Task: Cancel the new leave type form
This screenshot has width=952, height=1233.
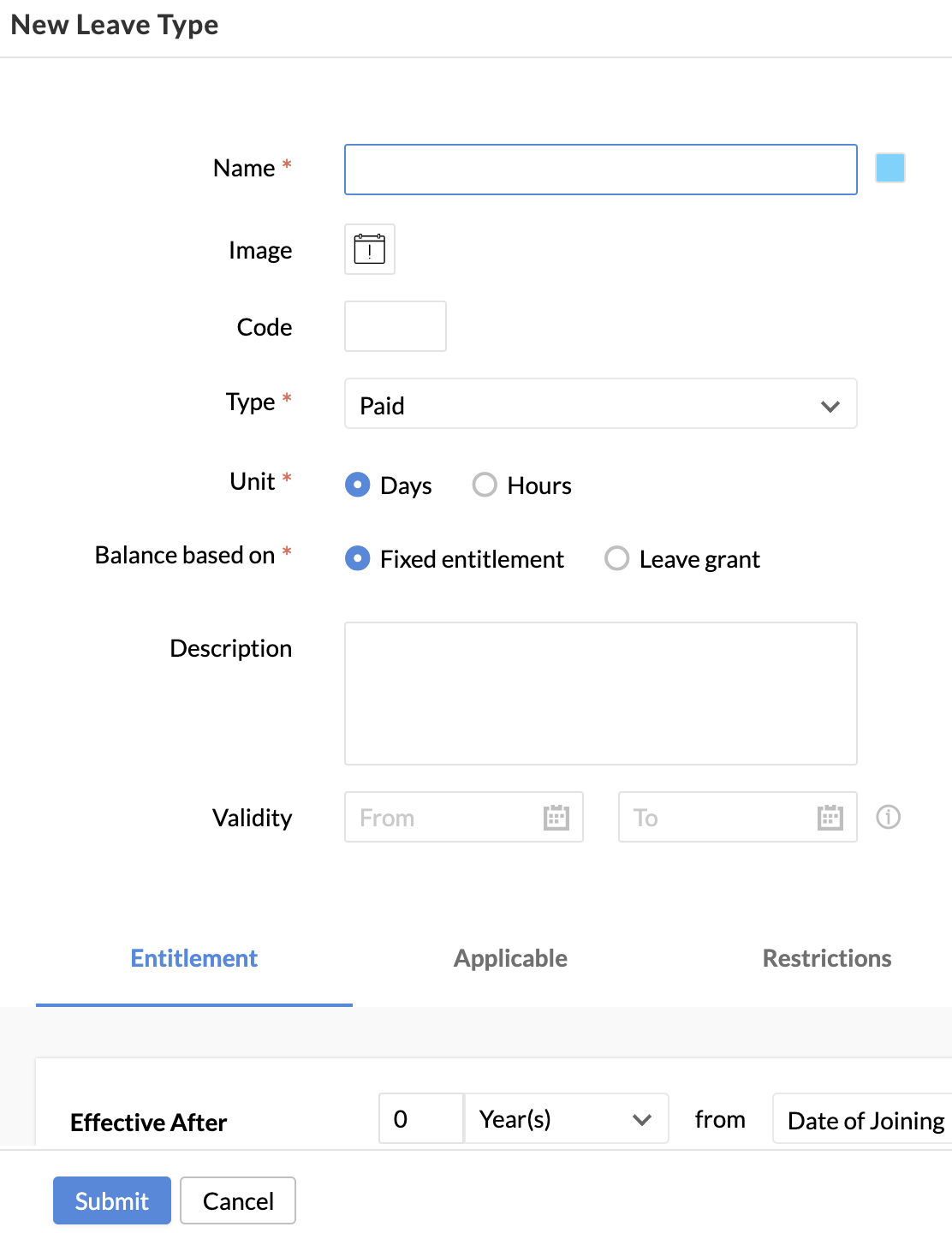Action: click(238, 1200)
